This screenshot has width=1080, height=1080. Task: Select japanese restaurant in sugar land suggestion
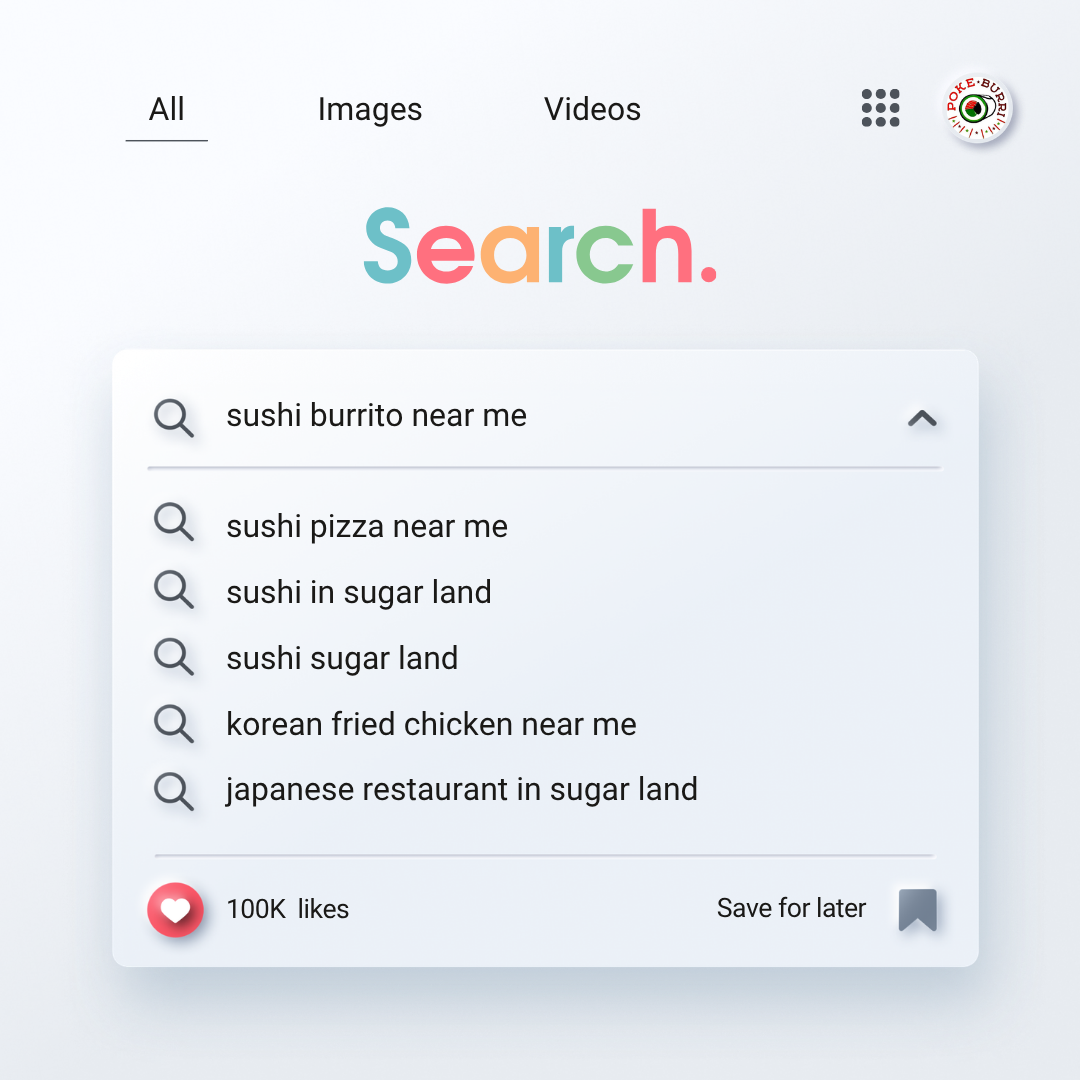(462, 790)
